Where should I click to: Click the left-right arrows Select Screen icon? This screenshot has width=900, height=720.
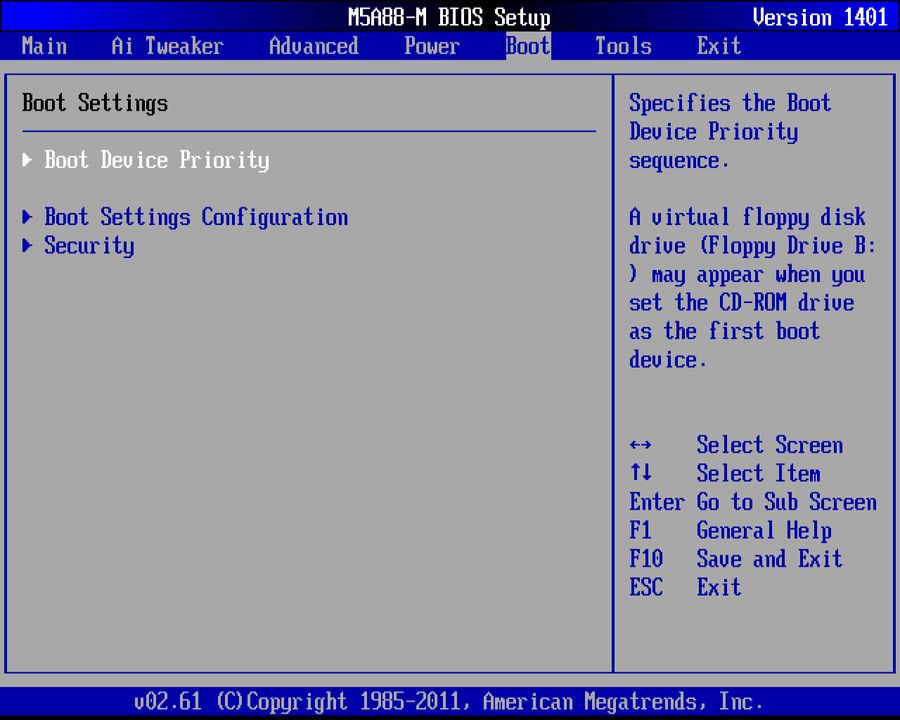(640, 445)
